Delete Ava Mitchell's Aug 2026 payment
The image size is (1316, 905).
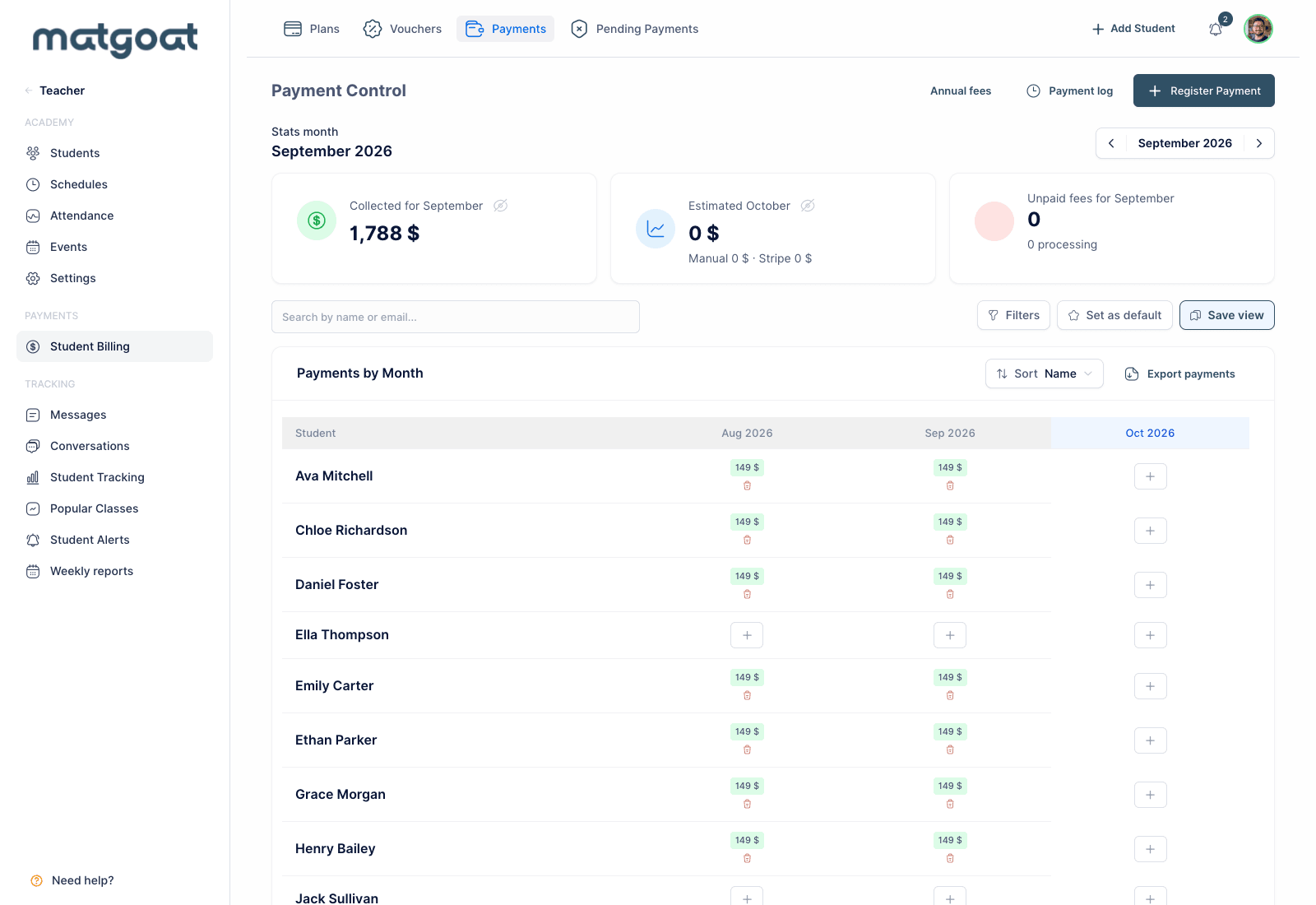tap(747, 485)
